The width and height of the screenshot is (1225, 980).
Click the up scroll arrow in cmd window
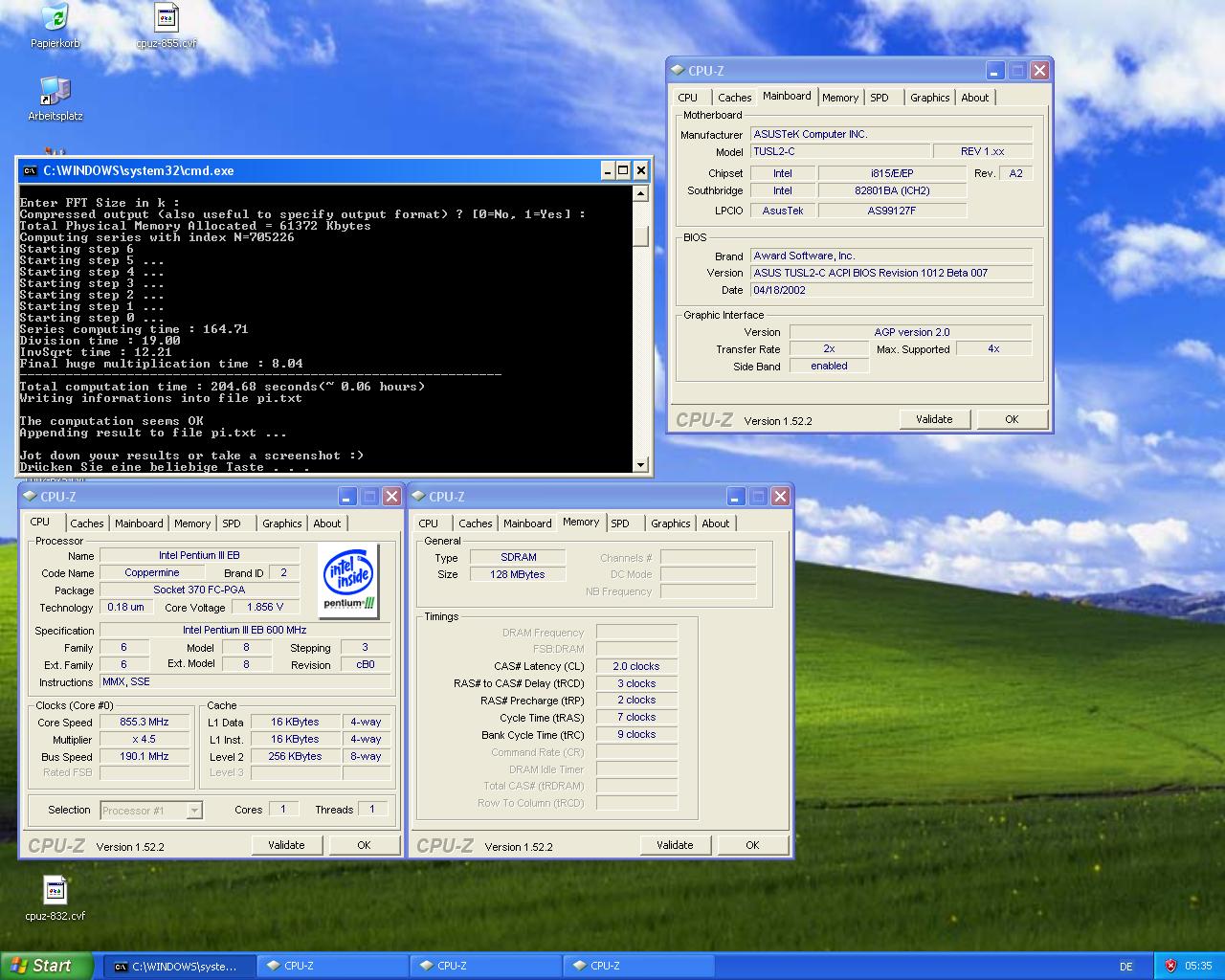coord(640,193)
